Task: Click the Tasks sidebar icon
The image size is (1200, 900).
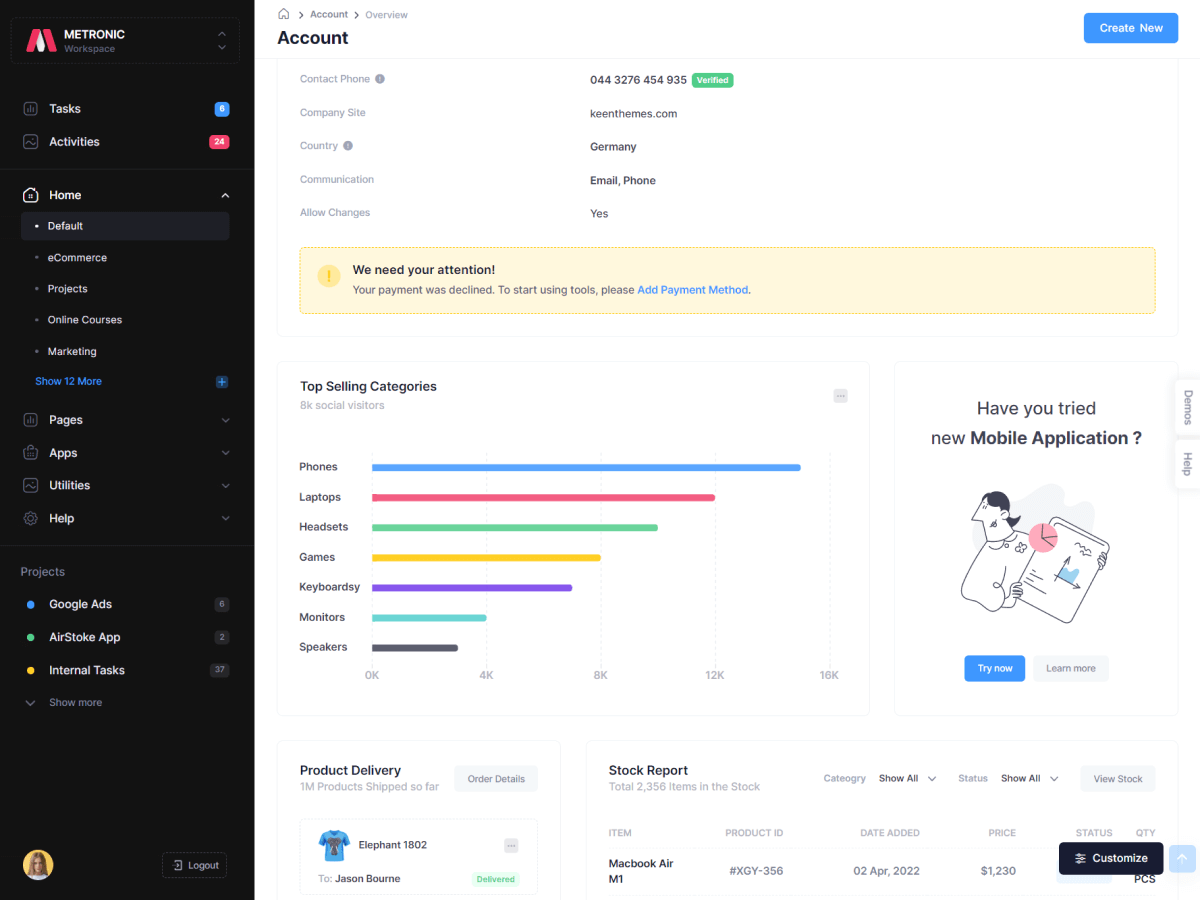Action: pos(31,109)
